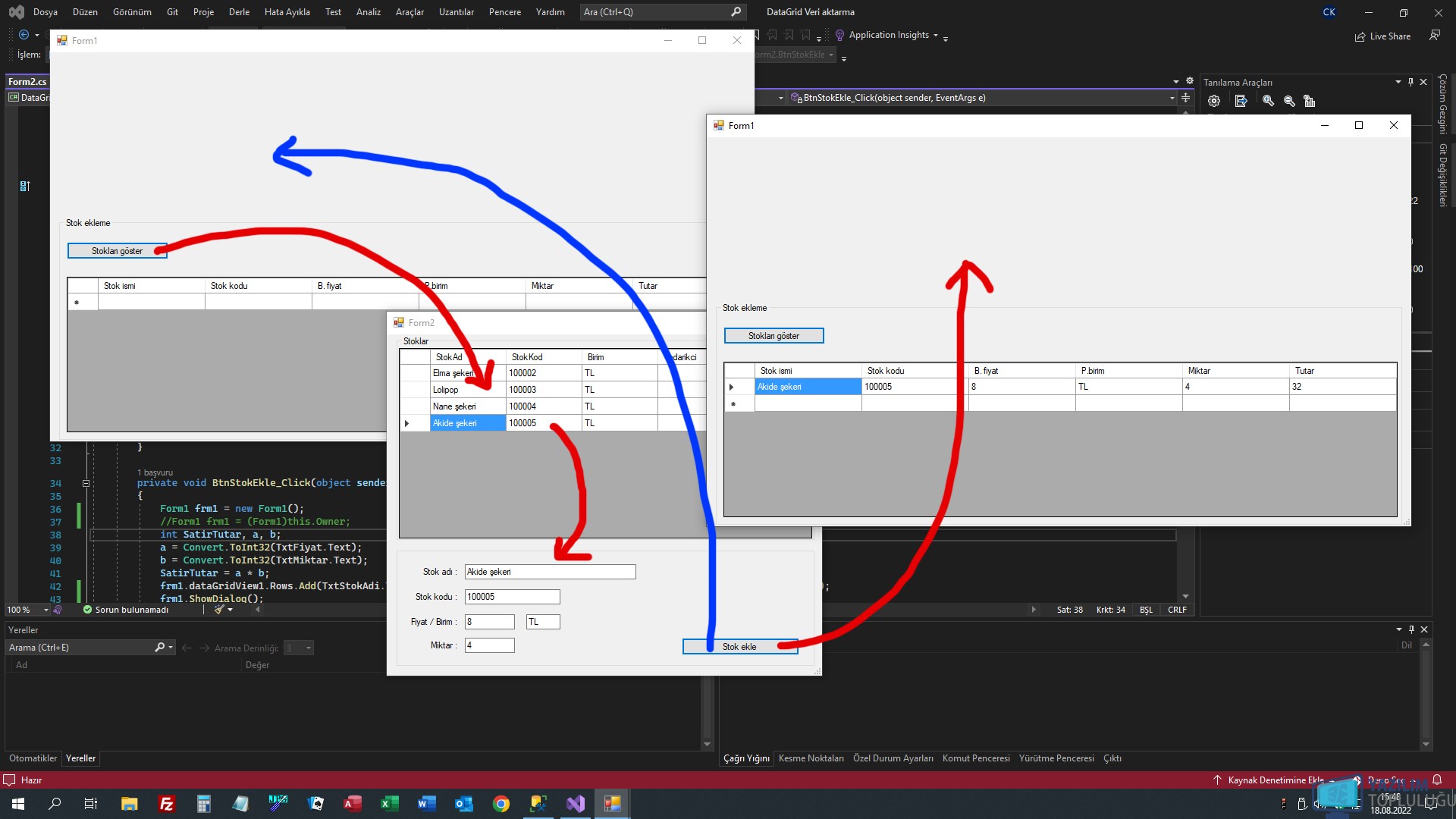Click Stokları göster in right Form1 window
1456x819 pixels.
773,336
